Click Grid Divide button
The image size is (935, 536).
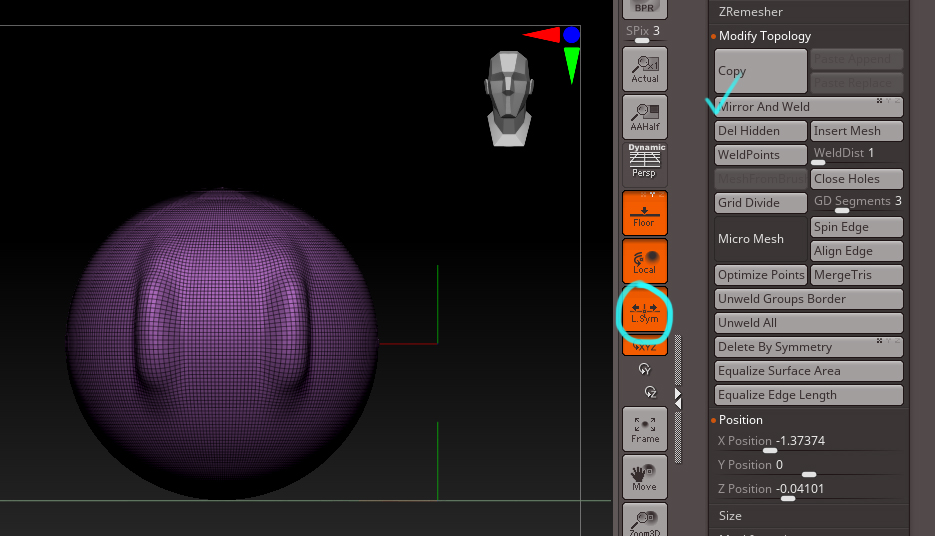pyautogui.click(x=760, y=203)
